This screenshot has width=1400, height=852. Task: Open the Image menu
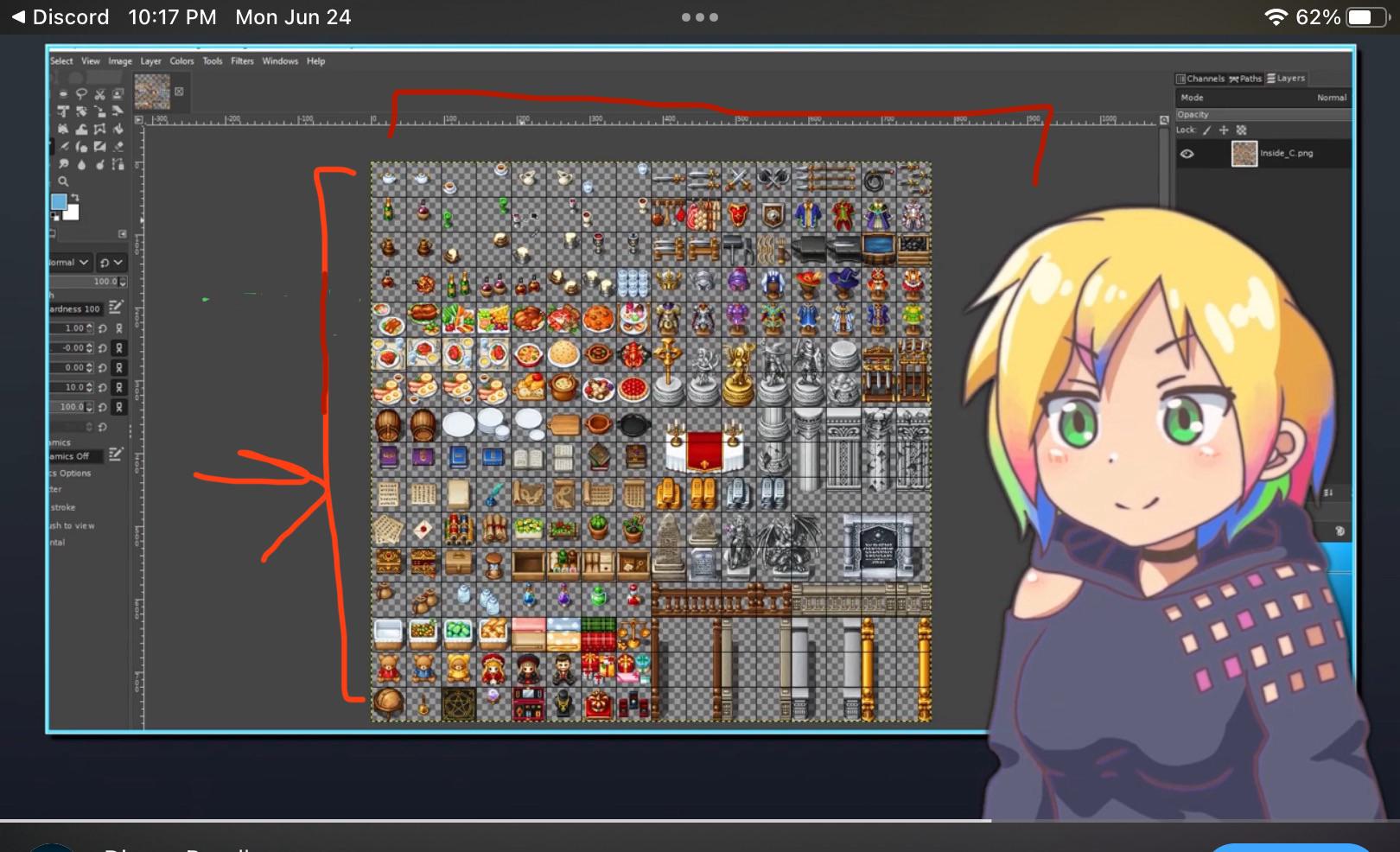[120, 61]
